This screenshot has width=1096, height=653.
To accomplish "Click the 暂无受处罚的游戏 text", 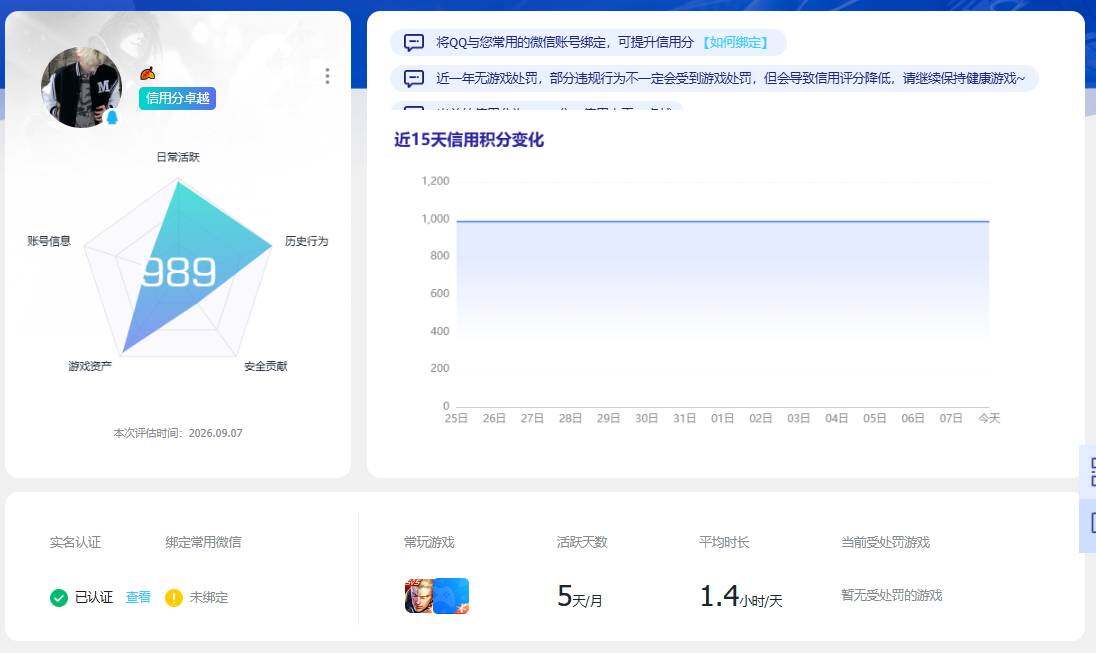I will tap(892, 596).
